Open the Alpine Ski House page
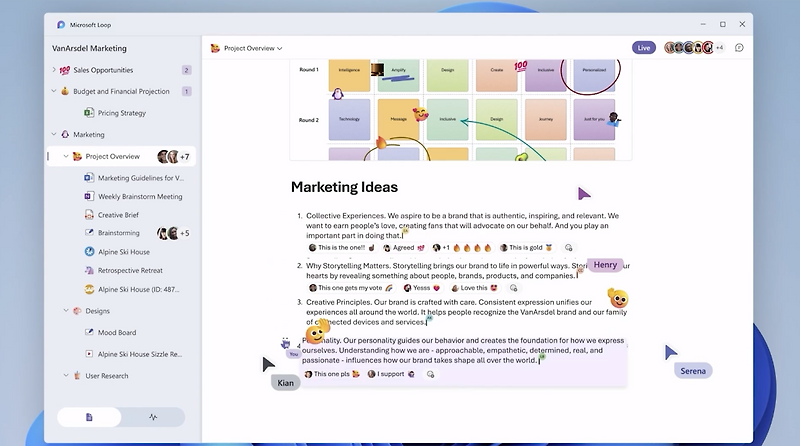This screenshot has height=446, width=800. click(123, 252)
